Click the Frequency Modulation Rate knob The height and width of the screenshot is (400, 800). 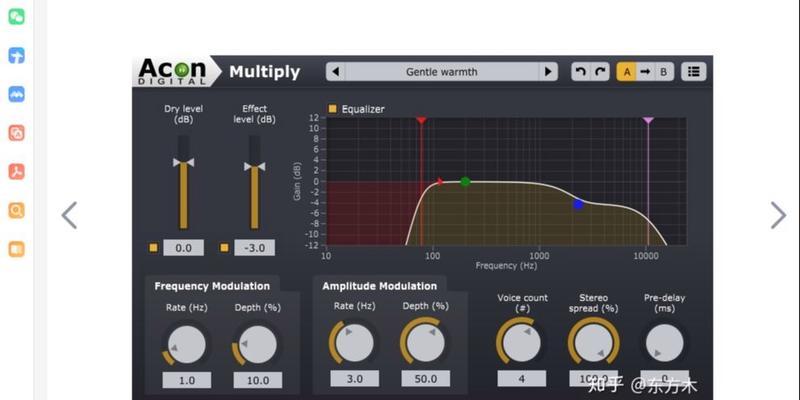coord(186,344)
